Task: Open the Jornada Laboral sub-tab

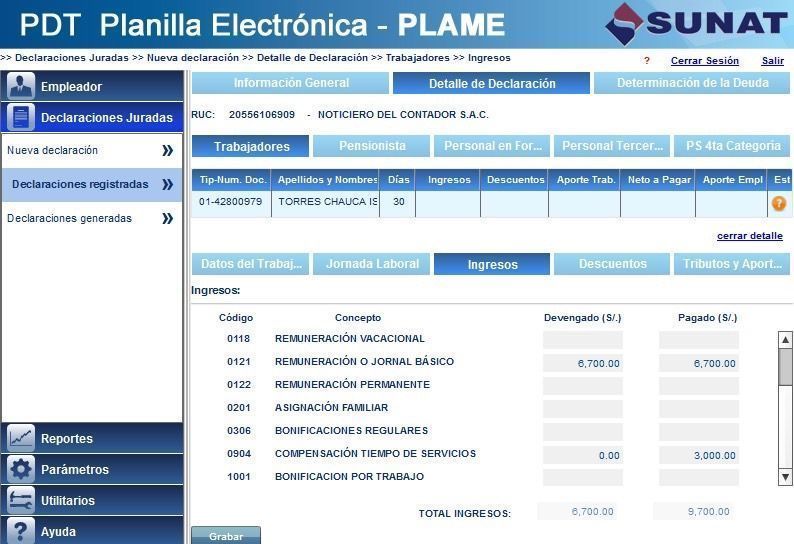Action: (372, 264)
